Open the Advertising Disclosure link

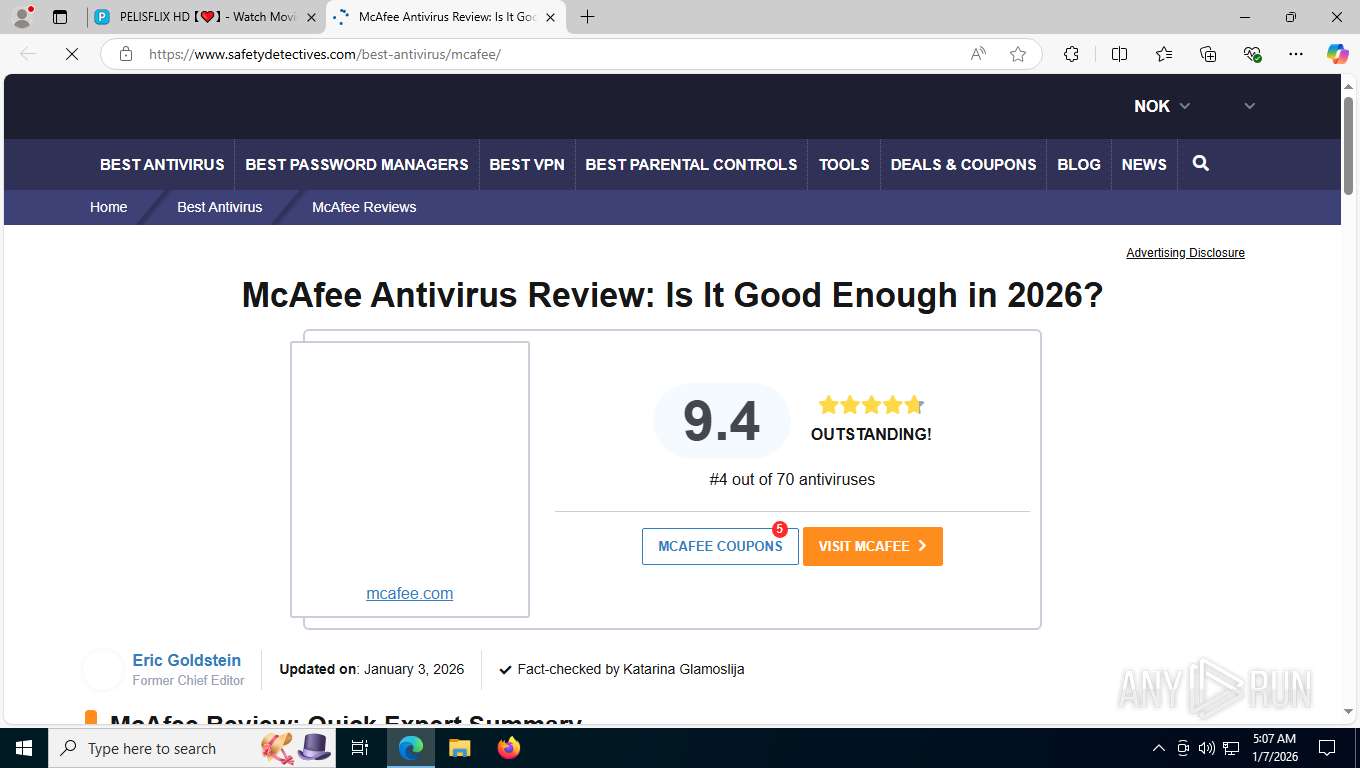(x=1185, y=253)
